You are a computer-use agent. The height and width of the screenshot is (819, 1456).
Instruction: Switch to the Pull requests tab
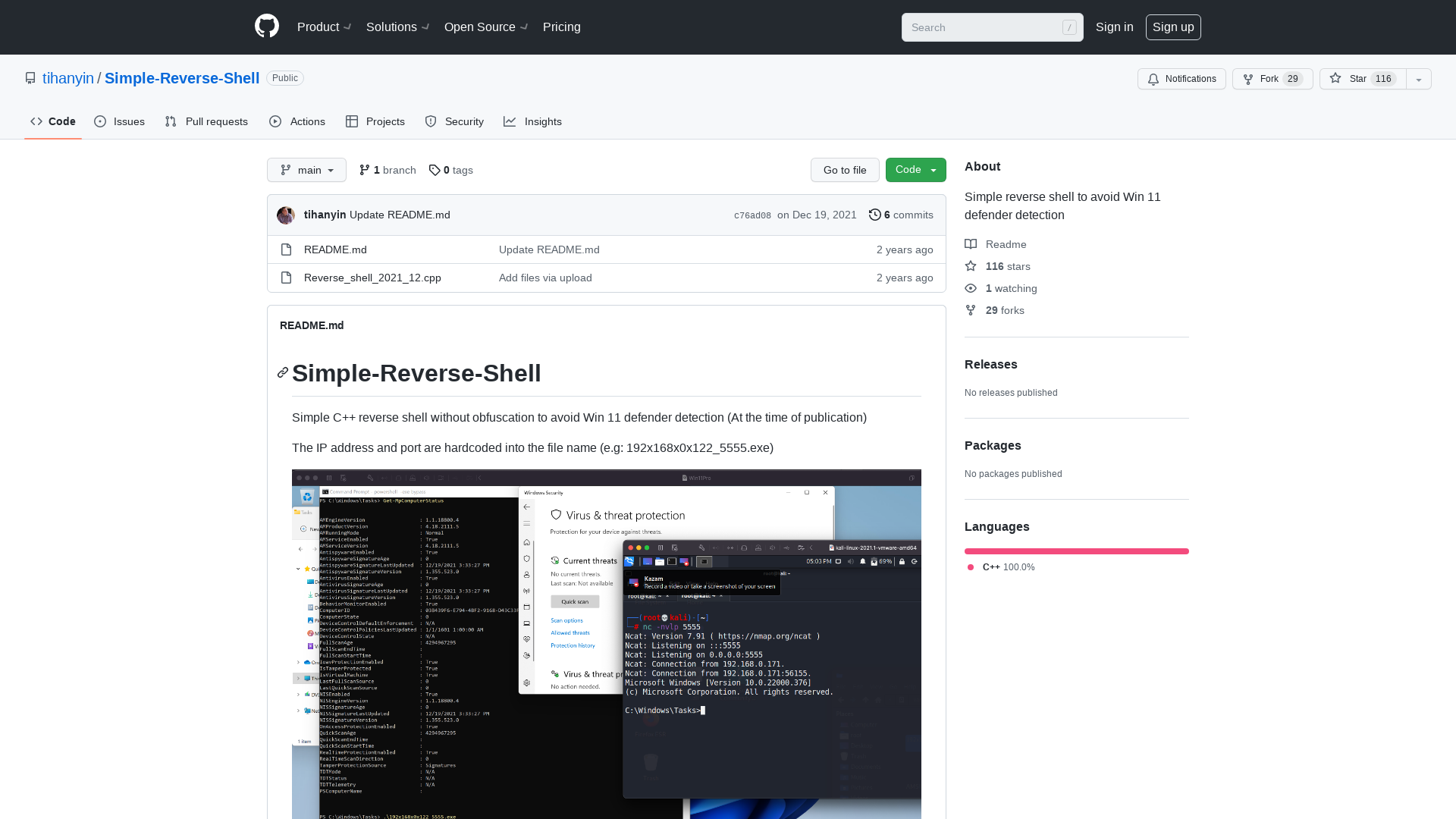pyautogui.click(x=206, y=121)
